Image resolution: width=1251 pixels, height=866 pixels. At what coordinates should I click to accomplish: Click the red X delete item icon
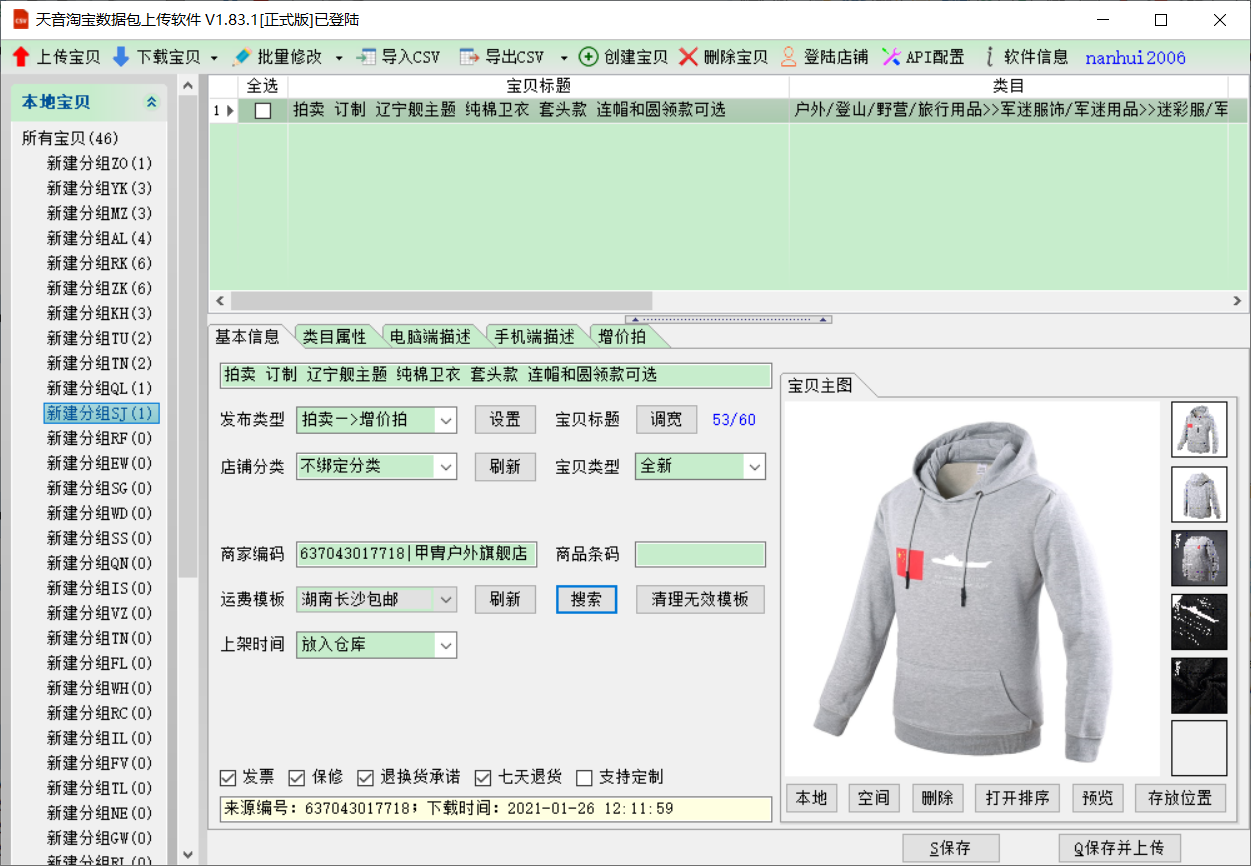click(688, 57)
